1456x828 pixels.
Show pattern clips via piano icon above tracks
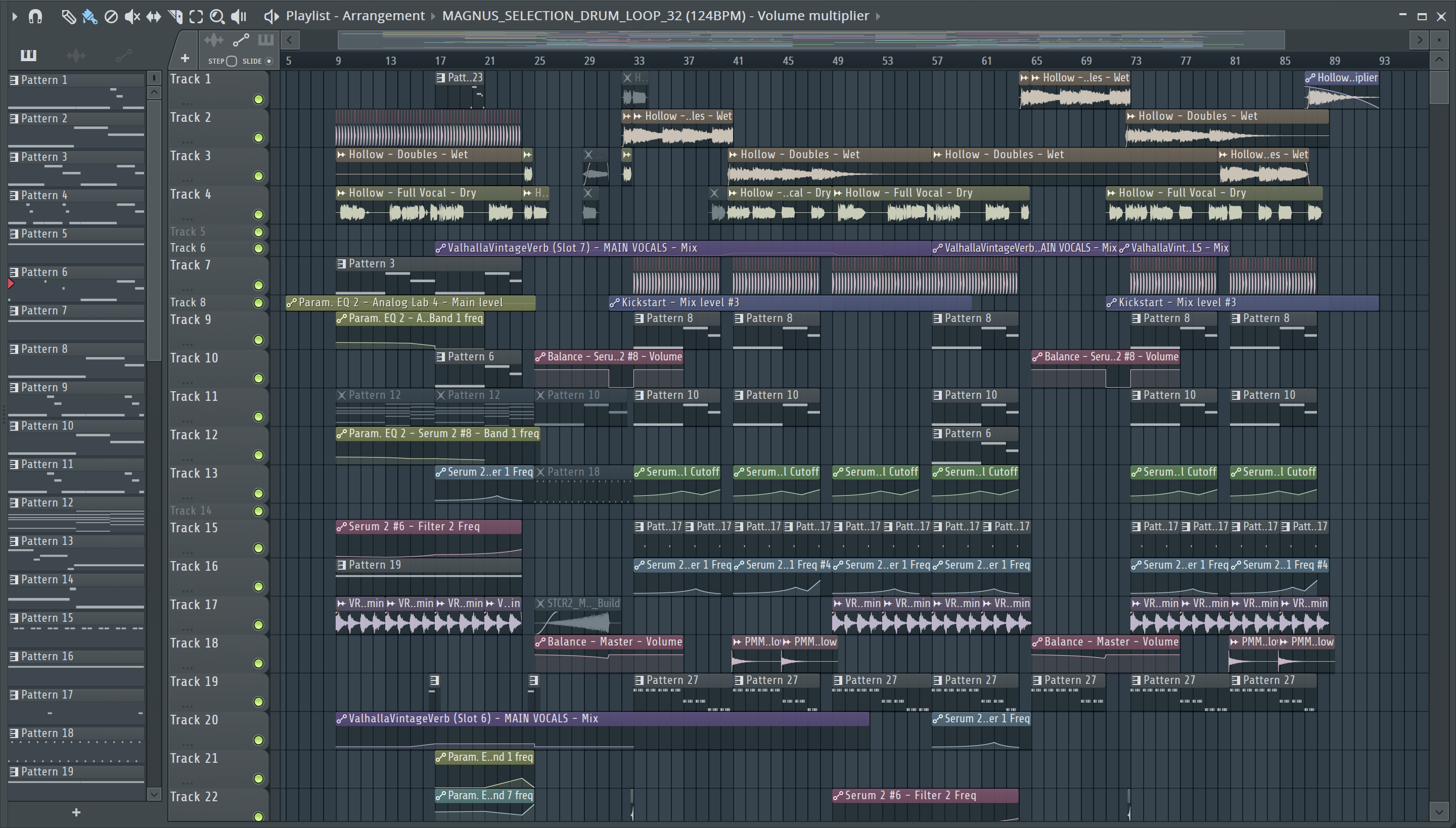coord(265,40)
